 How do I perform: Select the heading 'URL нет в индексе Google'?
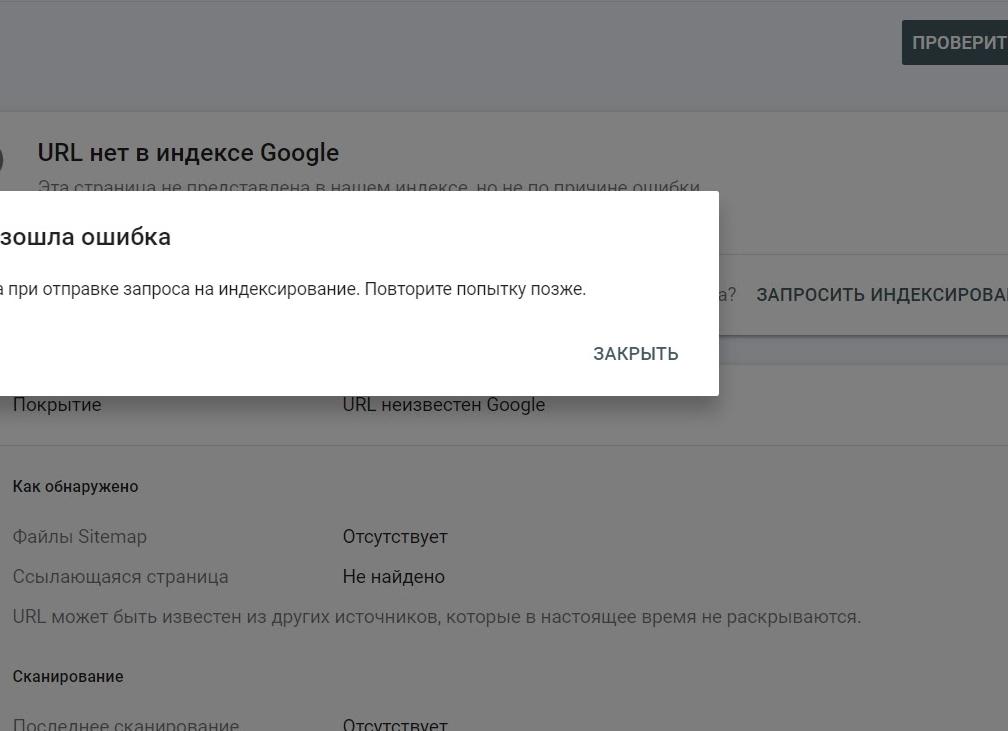pos(188,153)
